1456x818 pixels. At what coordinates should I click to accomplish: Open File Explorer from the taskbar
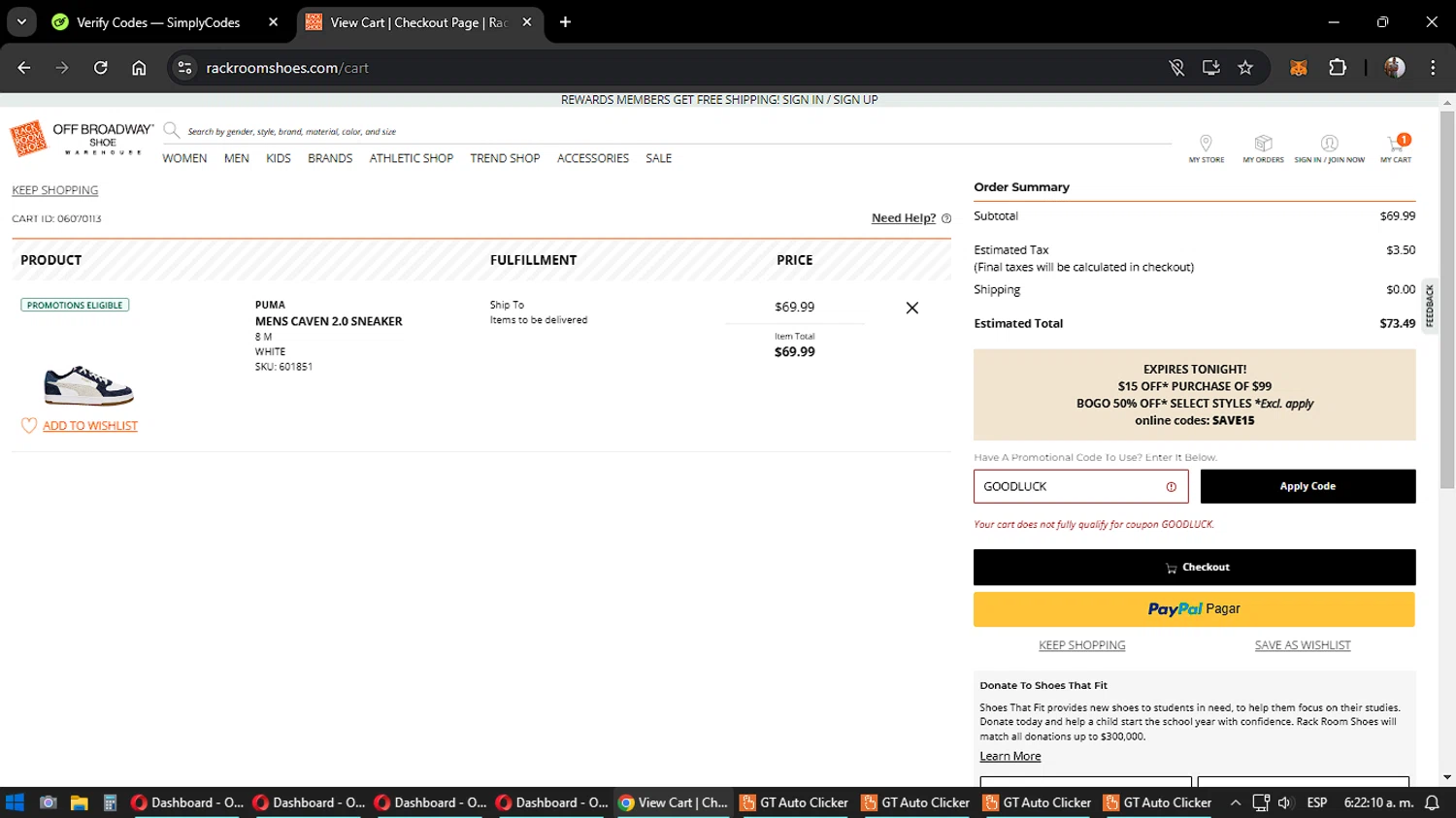click(79, 802)
